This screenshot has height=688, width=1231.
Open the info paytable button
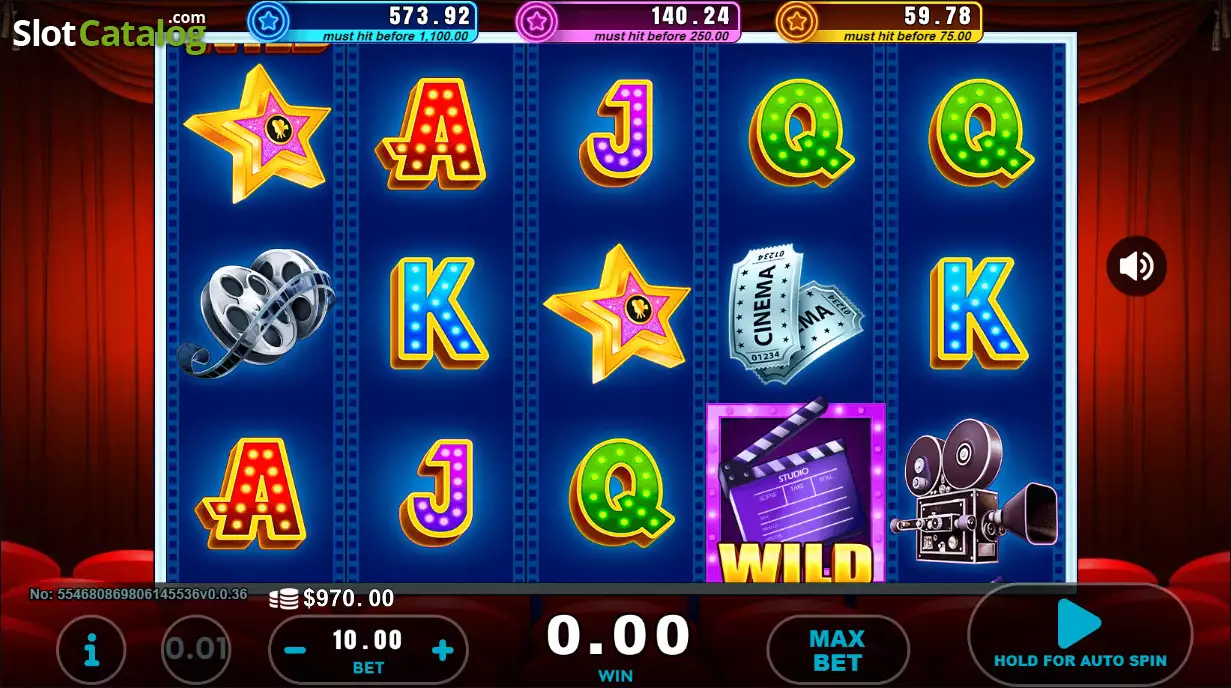[x=91, y=650]
